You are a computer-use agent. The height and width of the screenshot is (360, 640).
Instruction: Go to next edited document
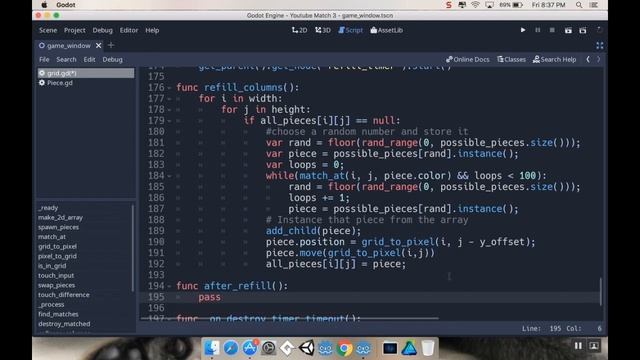point(598,60)
